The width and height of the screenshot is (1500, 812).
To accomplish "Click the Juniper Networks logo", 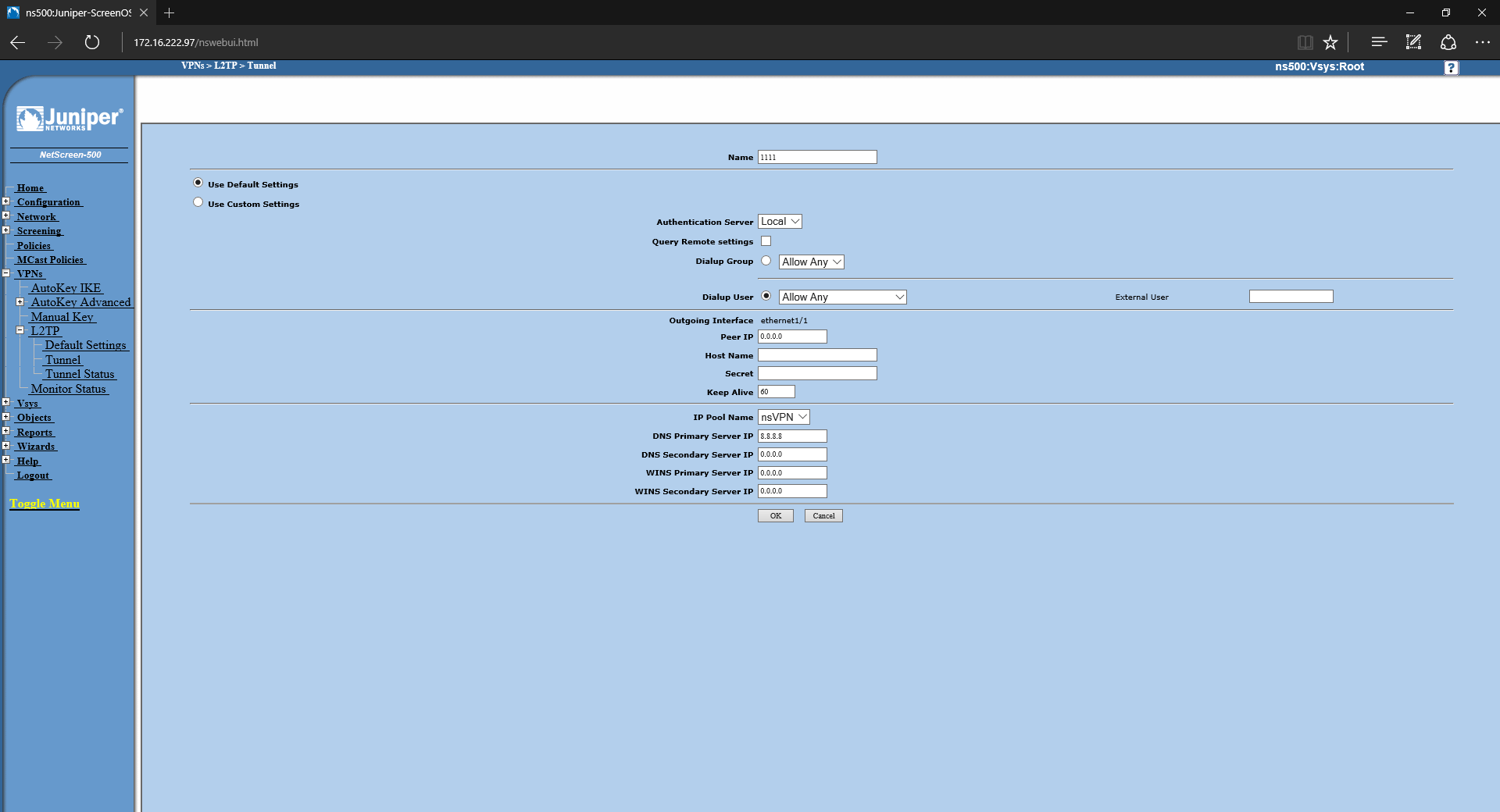I will (70, 119).
